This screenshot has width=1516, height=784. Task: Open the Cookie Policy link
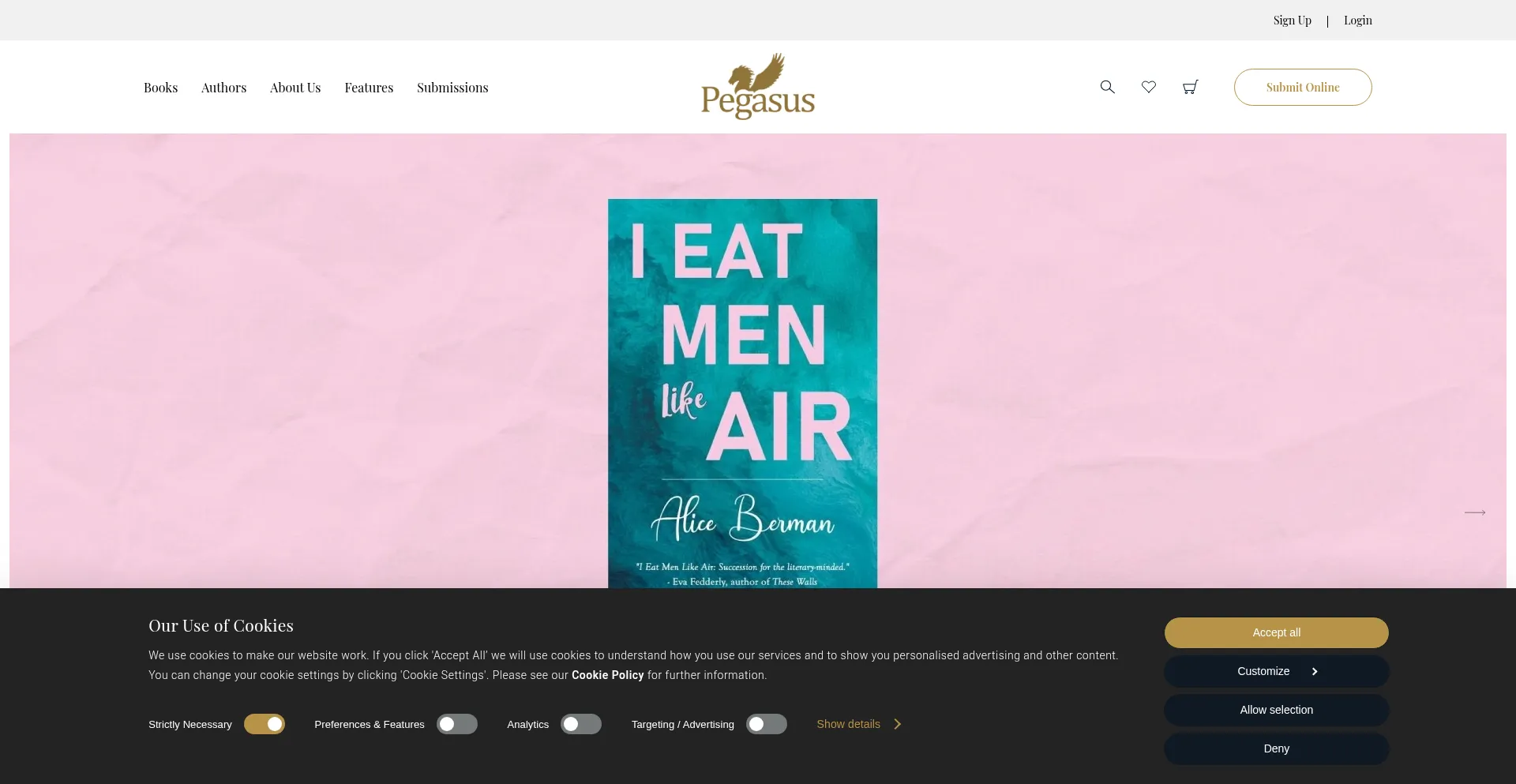607,675
